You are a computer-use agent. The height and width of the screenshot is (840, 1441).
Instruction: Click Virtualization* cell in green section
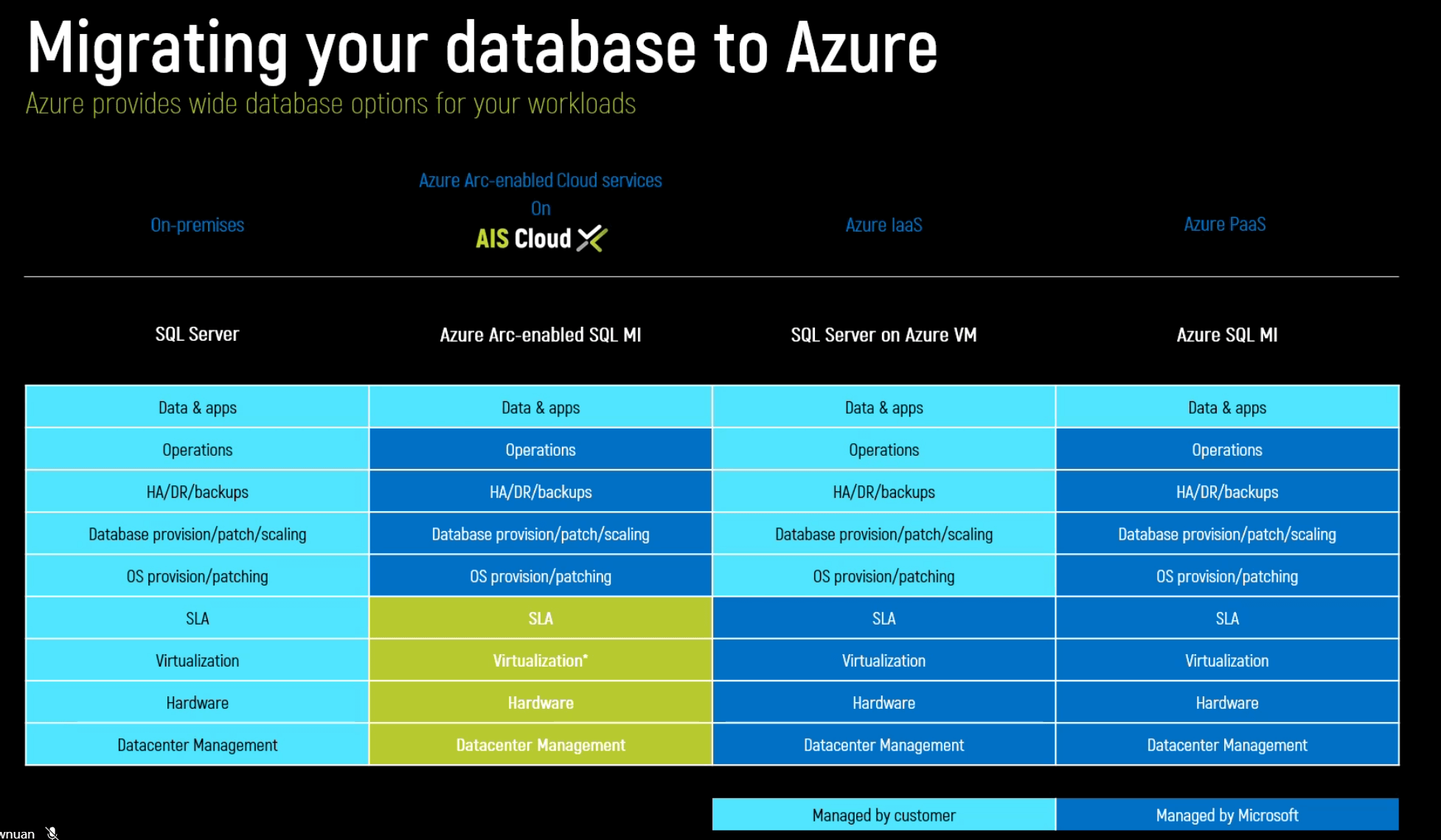[541, 660]
